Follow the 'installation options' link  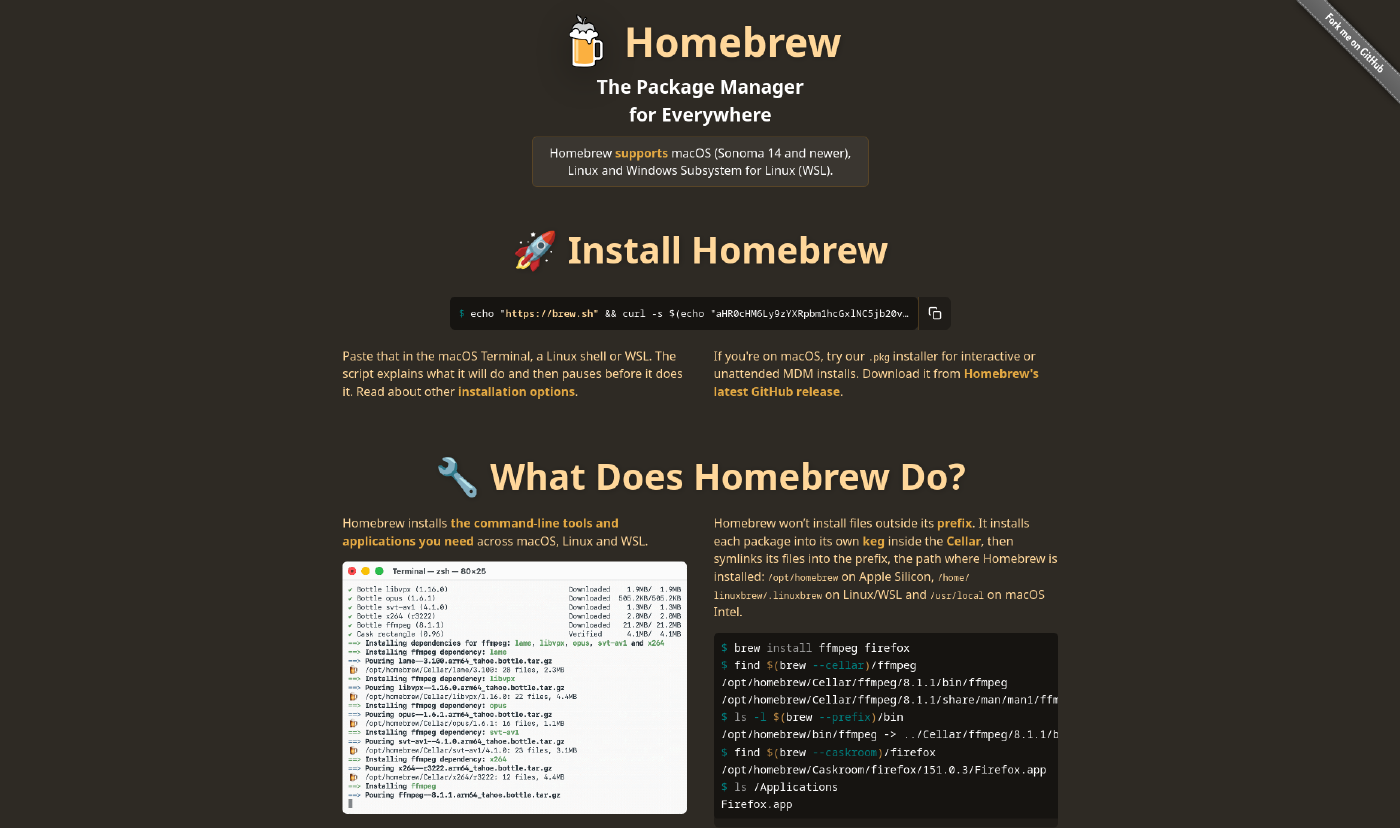[x=516, y=391]
